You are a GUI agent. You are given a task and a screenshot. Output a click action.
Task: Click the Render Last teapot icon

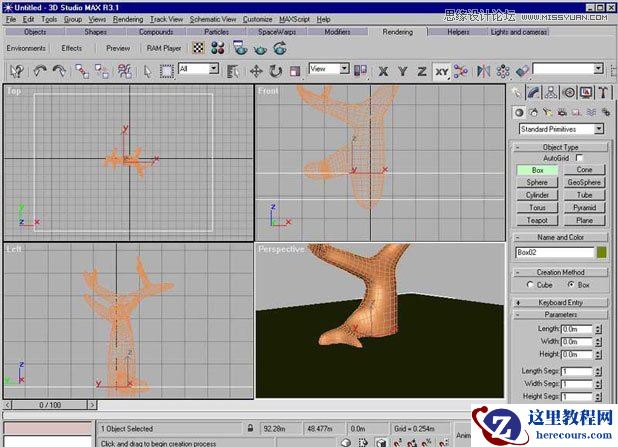pos(280,48)
